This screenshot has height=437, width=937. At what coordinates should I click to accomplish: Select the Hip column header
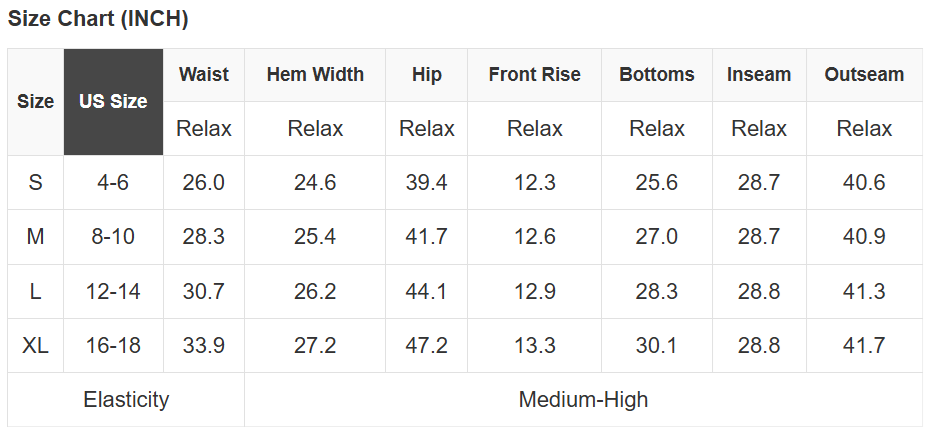tap(426, 75)
